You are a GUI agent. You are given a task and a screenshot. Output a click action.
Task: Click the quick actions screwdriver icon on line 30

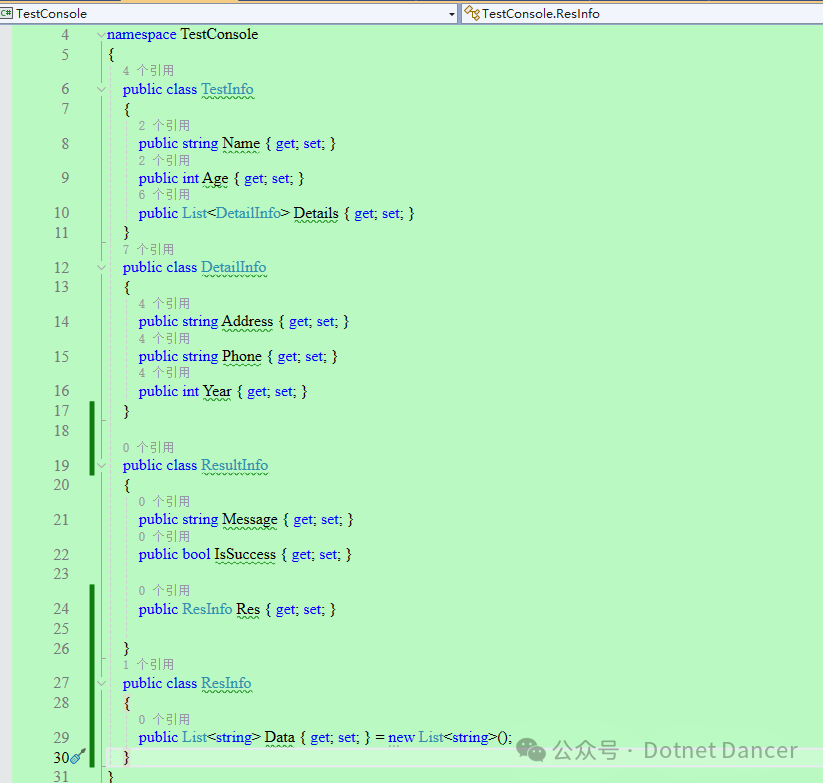pyautogui.click(x=77, y=757)
